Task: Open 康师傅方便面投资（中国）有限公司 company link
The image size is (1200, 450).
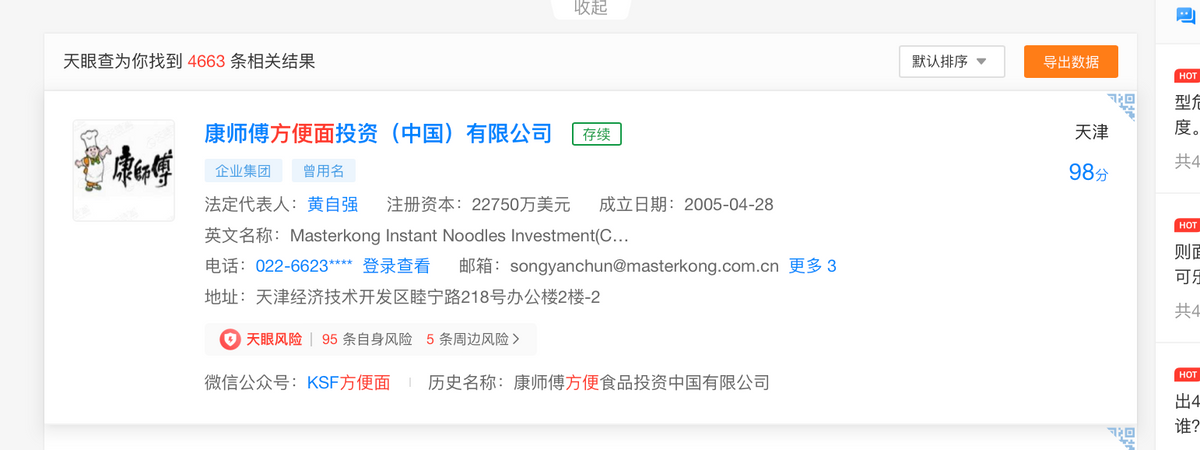Action: 378,134
